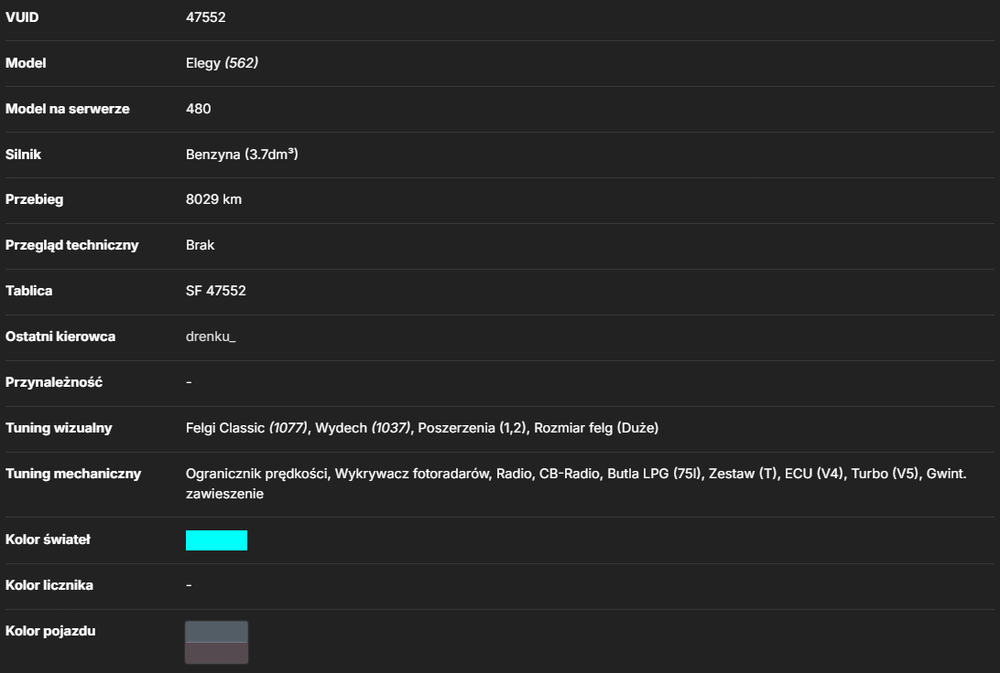
Task: Click the Model na serwerze label
Action: [x=67, y=109]
